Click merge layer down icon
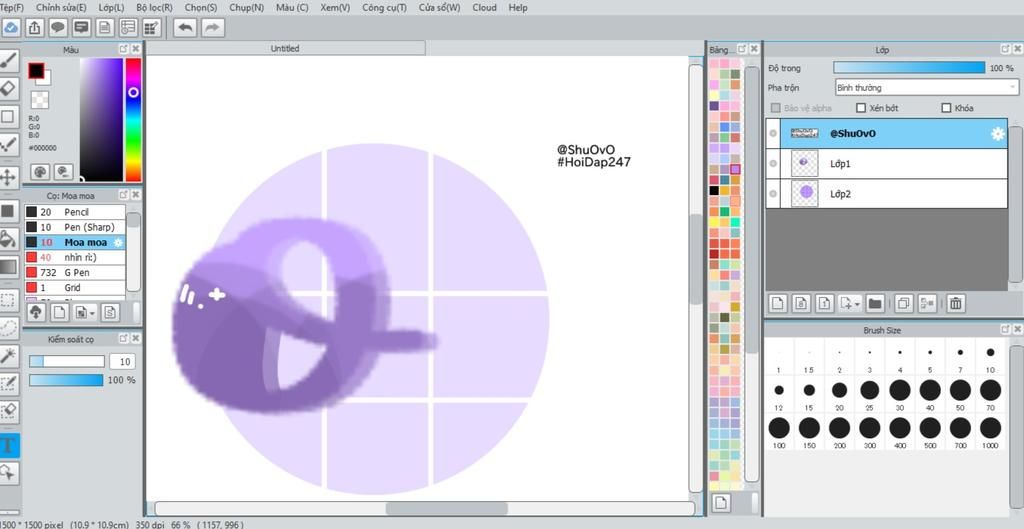The height and width of the screenshot is (529, 1024). point(927,303)
